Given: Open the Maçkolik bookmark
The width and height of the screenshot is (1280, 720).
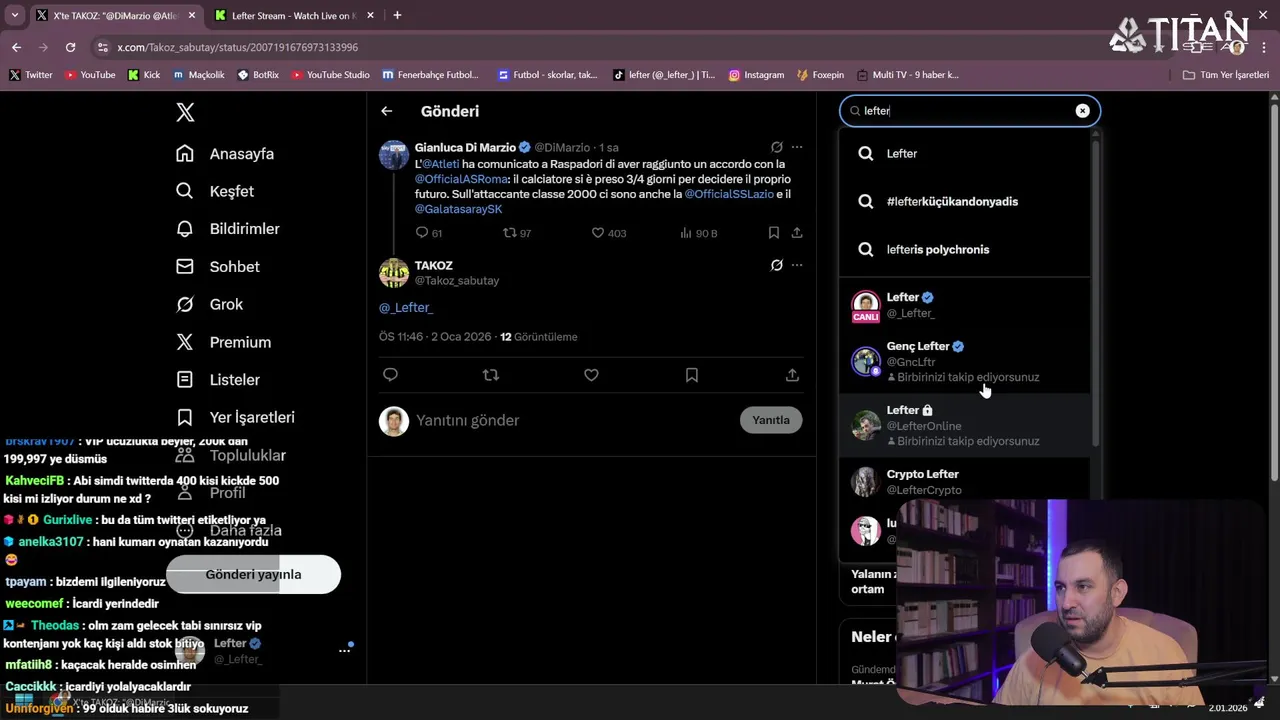Looking at the screenshot, I should coord(199,75).
